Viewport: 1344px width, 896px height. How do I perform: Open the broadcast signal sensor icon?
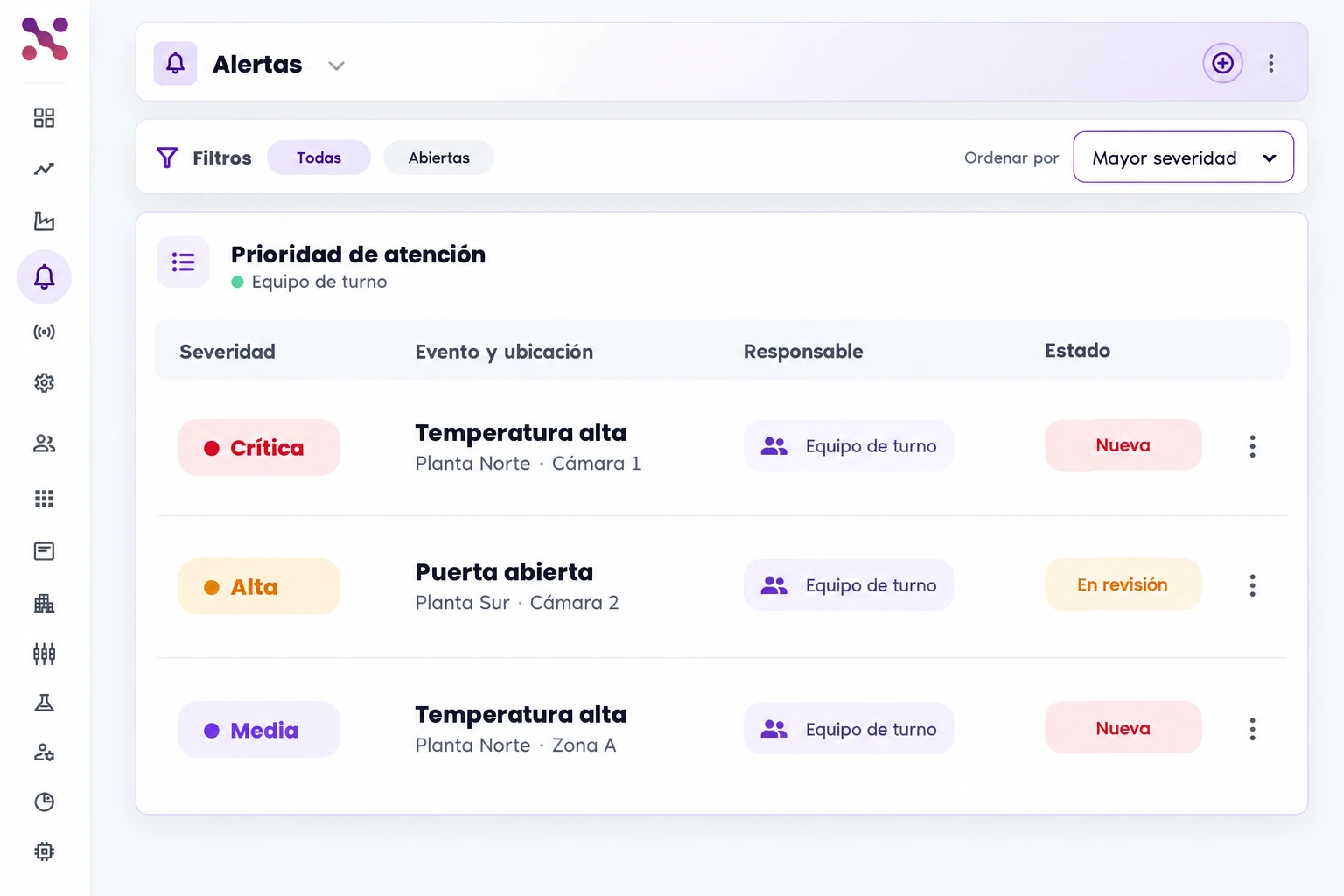tap(44, 332)
